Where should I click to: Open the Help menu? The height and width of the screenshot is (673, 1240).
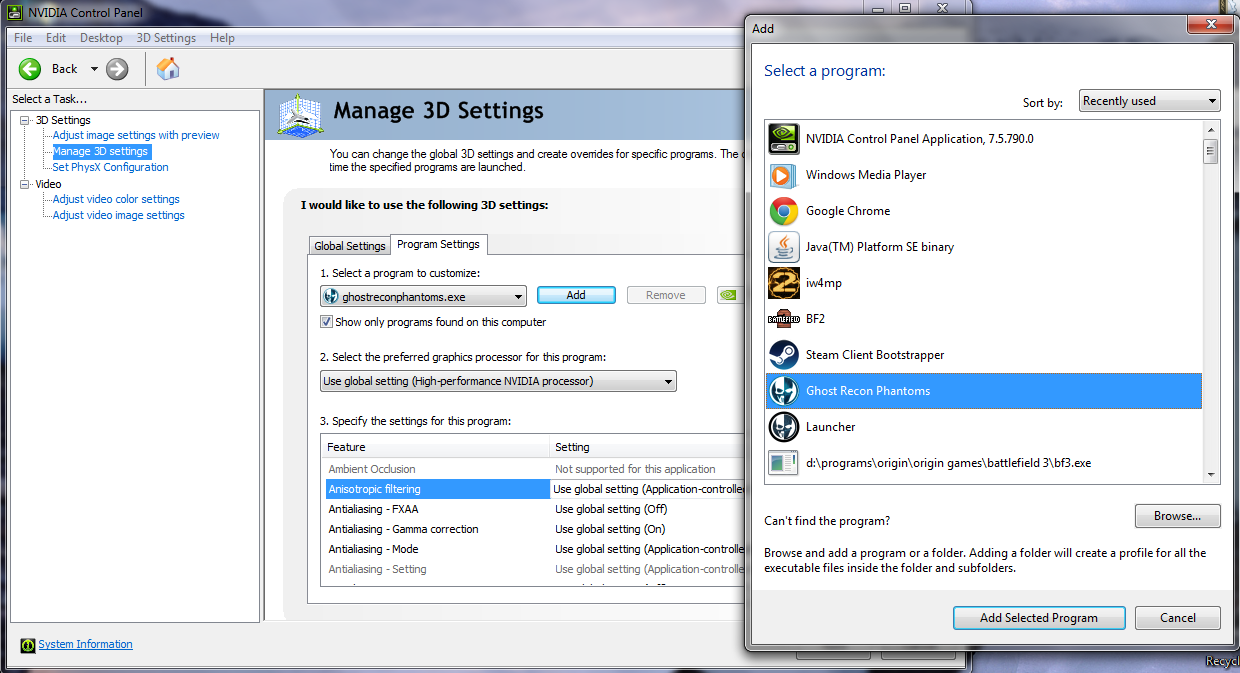tap(223, 38)
